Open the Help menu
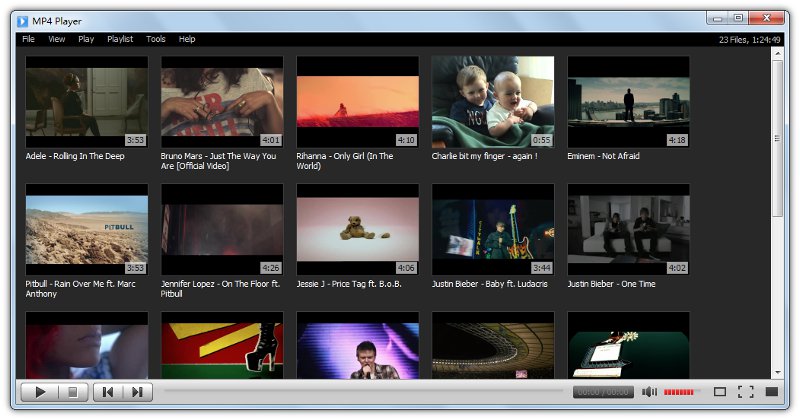The width and height of the screenshot is (800, 420). (x=187, y=39)
